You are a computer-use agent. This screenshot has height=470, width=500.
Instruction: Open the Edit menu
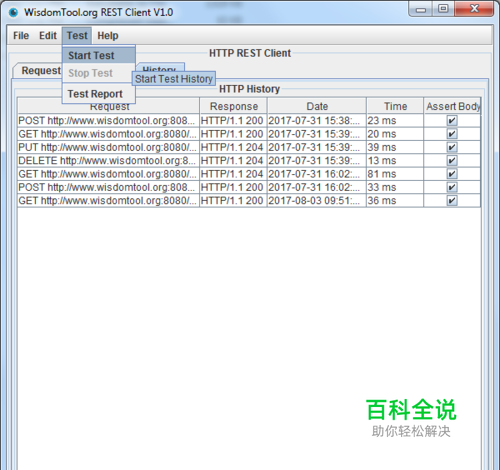(x=48, y=36)
